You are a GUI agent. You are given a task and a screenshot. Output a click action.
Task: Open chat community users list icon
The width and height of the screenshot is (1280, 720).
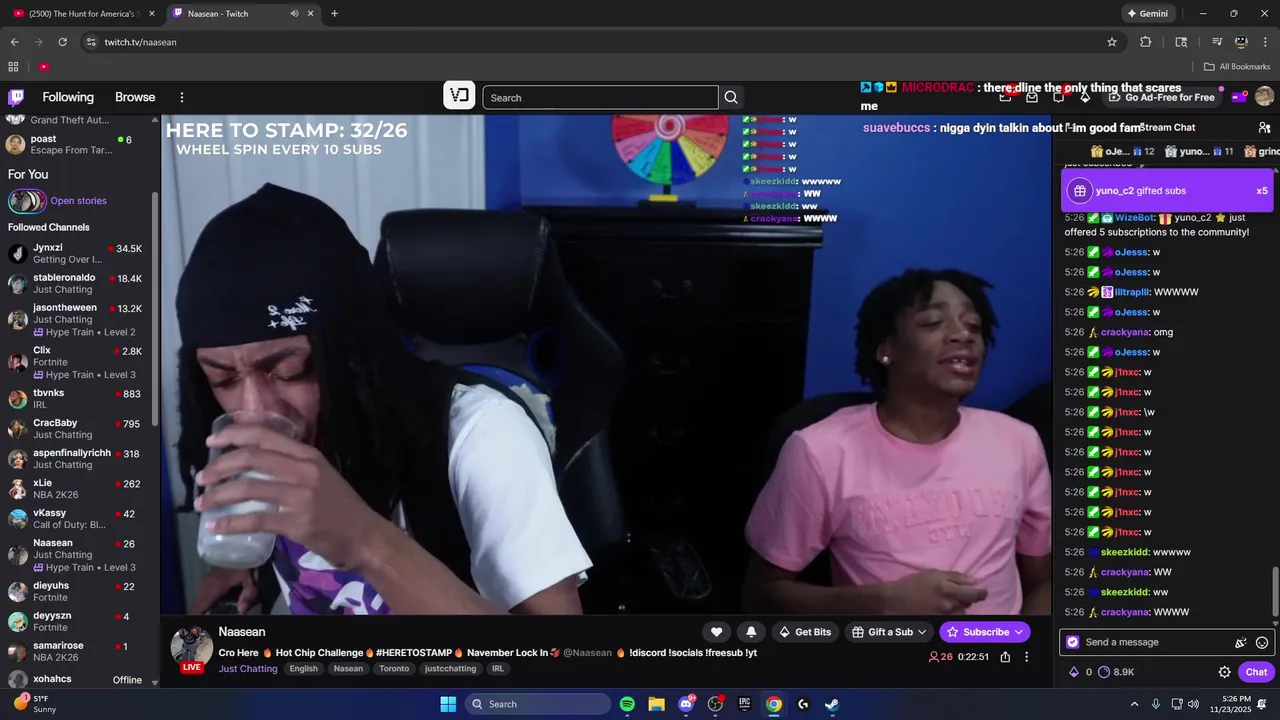[x=1264, y=128]
